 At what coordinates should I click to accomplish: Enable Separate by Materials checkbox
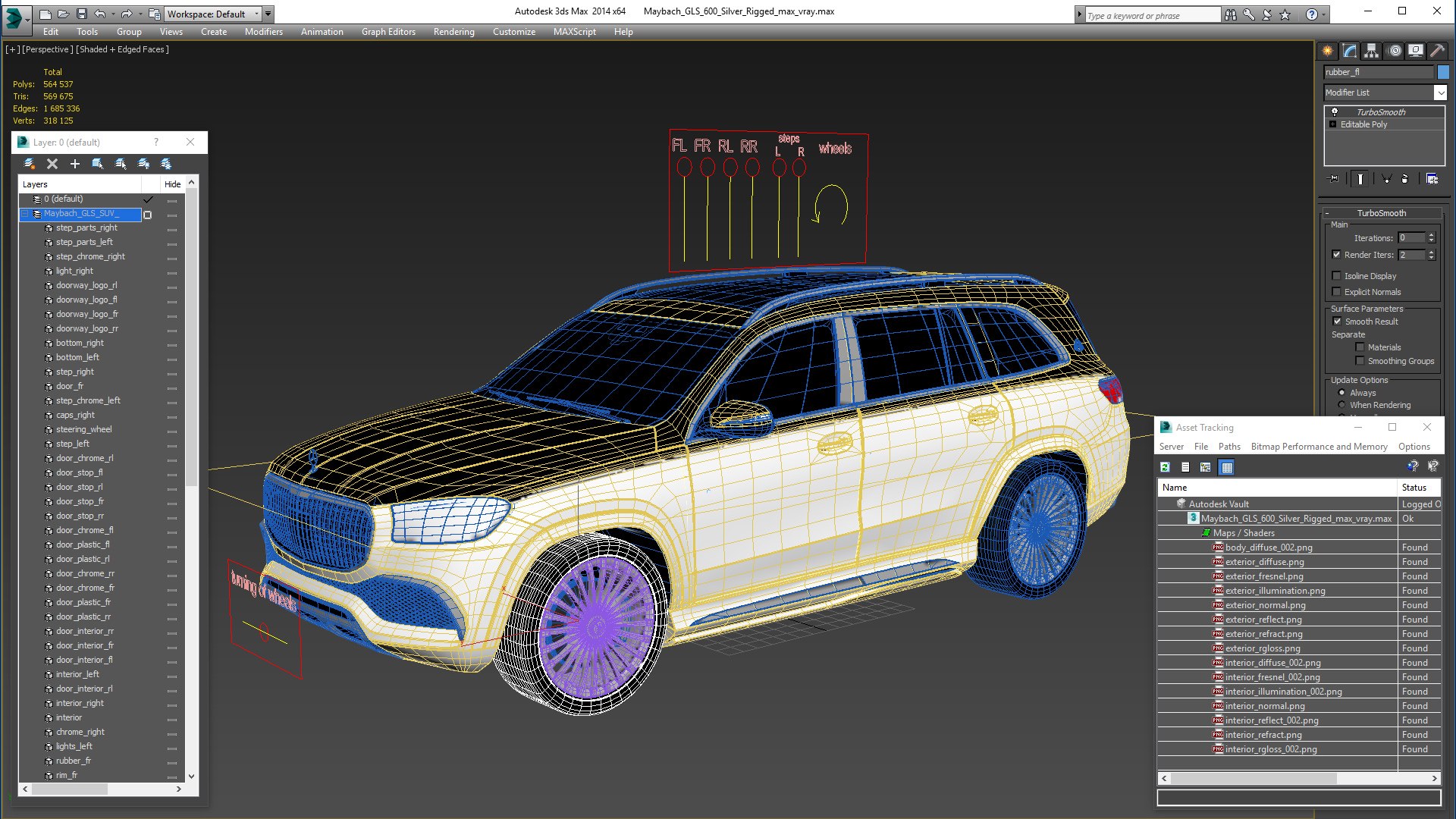(1360, 347)
